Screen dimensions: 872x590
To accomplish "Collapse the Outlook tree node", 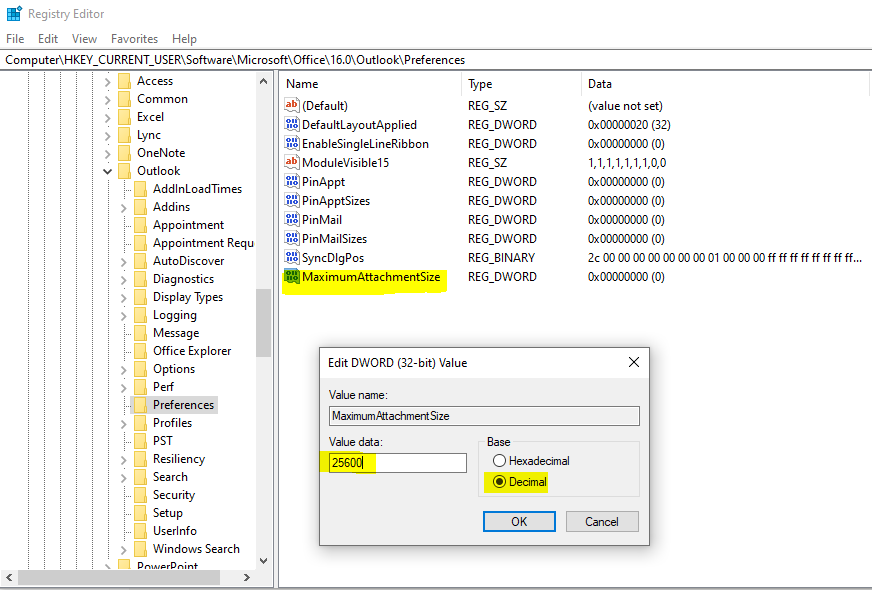I will click(108, 171).
